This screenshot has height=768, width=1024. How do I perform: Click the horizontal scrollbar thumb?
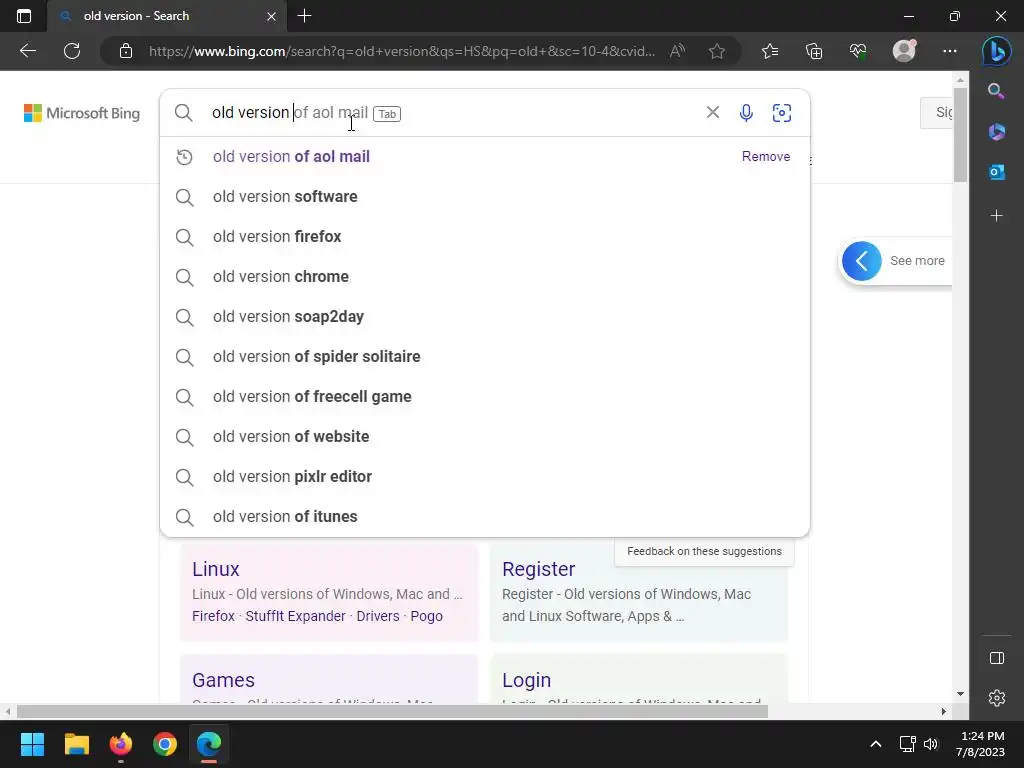coord(392,711)
